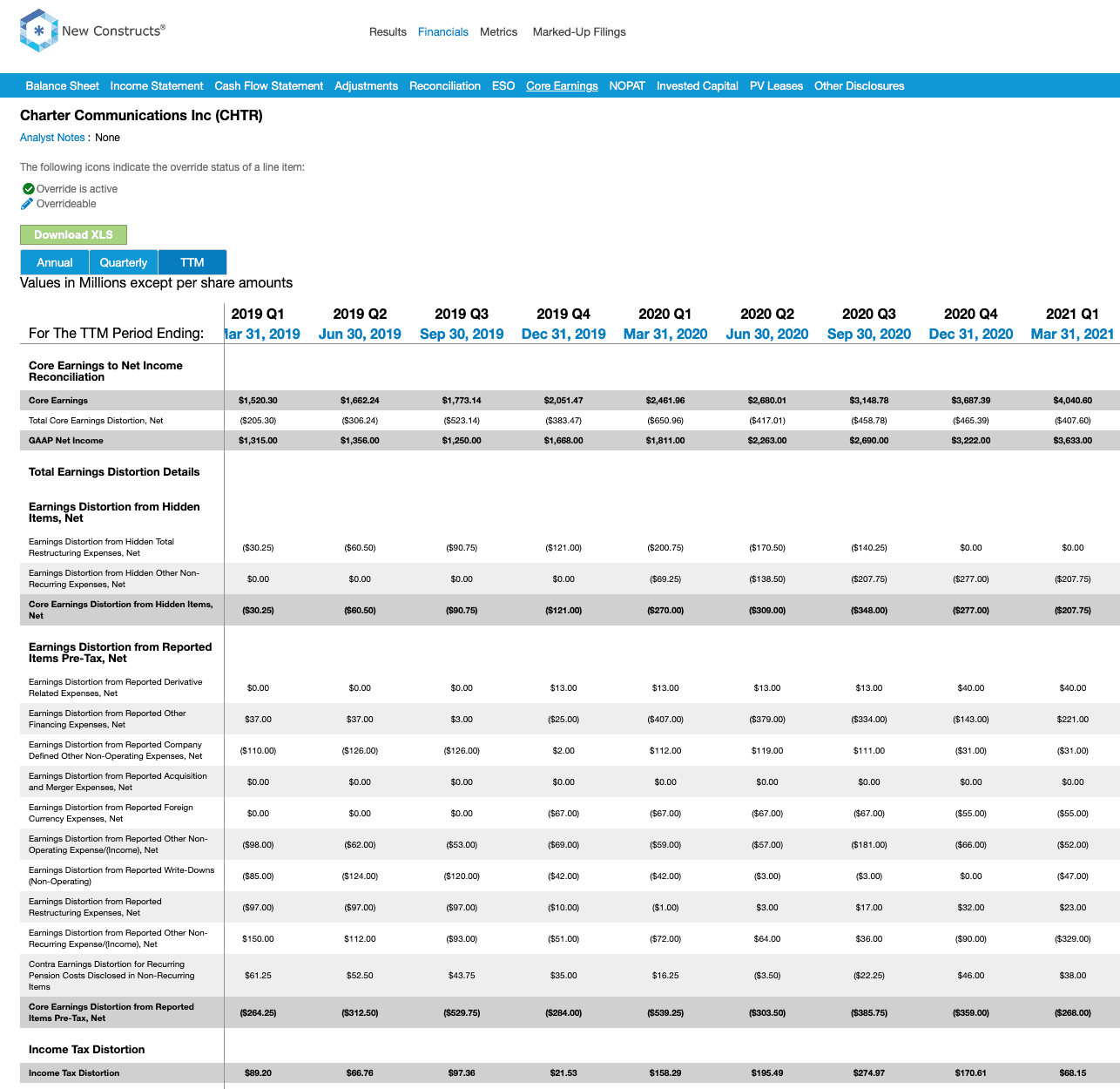Image resolution: width=1120 pixels, height=1089 pixels.
Task: Click Reported Derivative Related Expenses row label
Action: (115, 687)
